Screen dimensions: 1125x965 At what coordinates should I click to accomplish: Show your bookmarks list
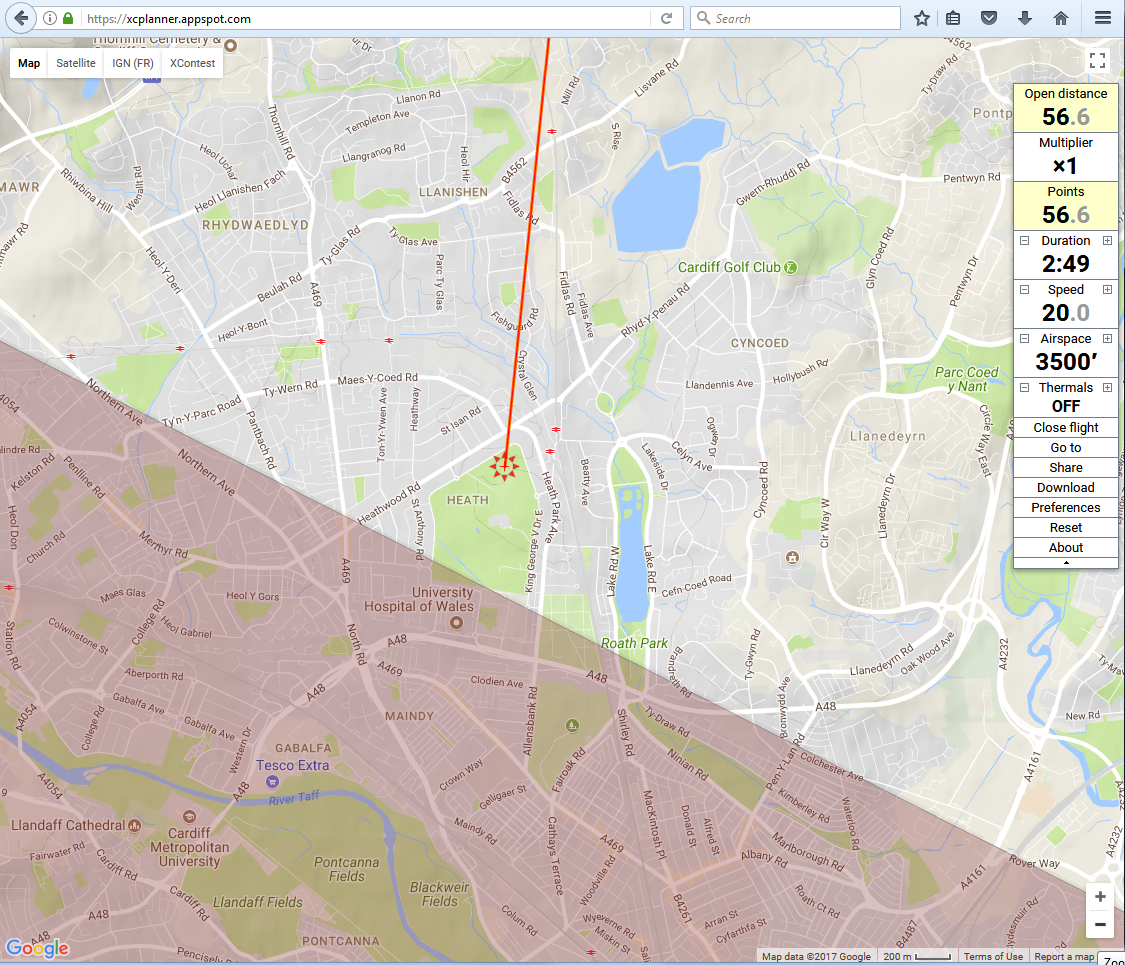[953, 19]
